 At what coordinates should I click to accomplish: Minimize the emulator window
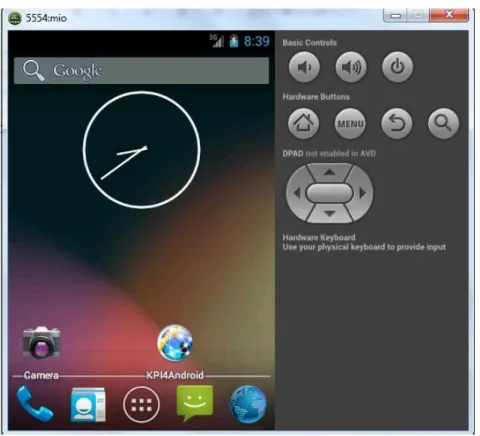pos(395,15)
